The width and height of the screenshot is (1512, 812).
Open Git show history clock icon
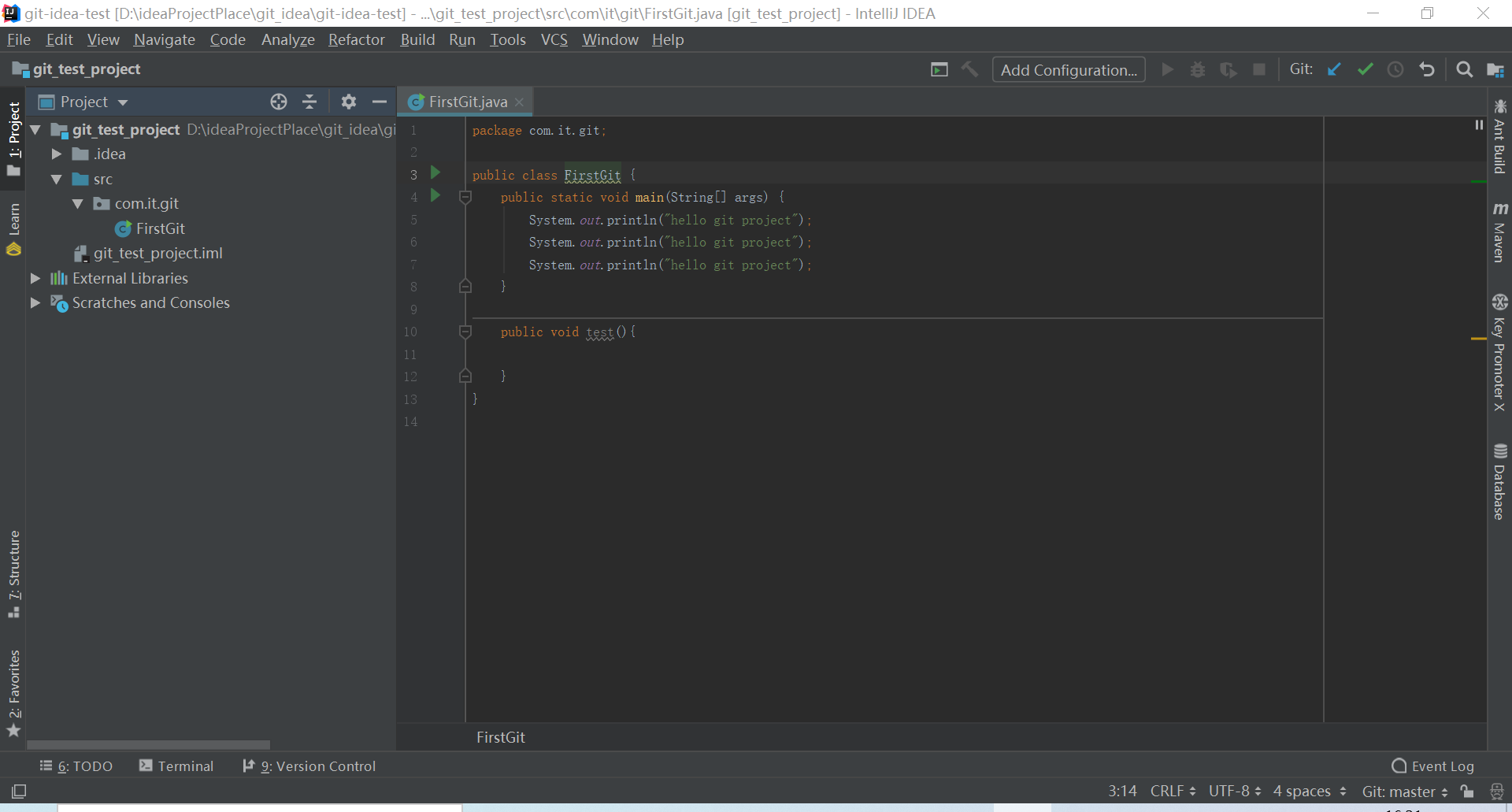click(1395, 69)
